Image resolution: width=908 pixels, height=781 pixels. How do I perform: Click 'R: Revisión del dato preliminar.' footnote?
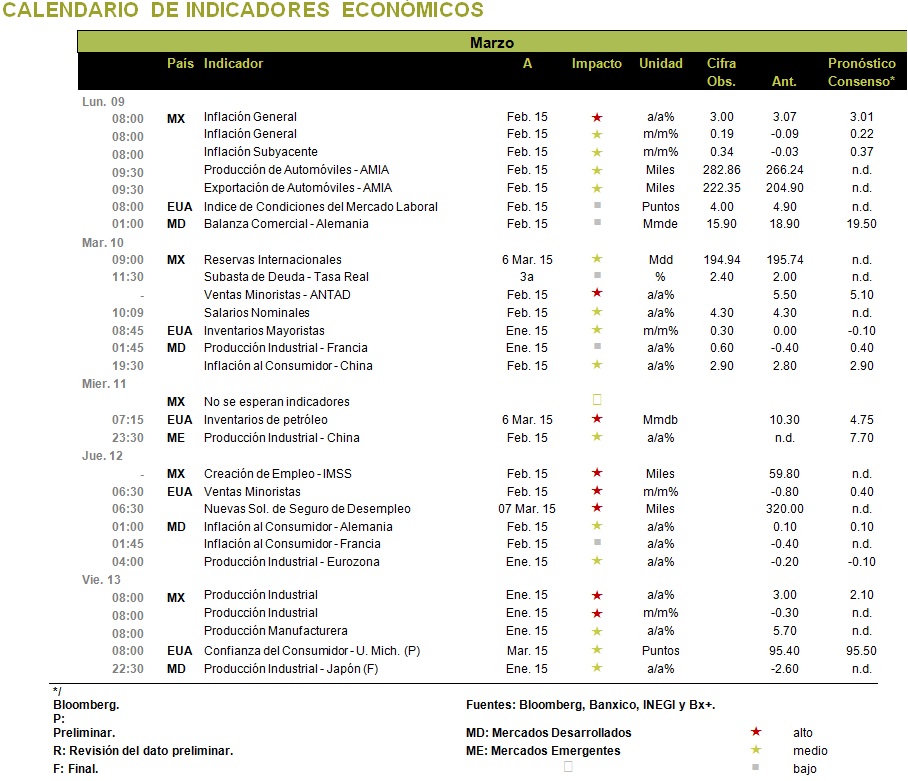143,750
